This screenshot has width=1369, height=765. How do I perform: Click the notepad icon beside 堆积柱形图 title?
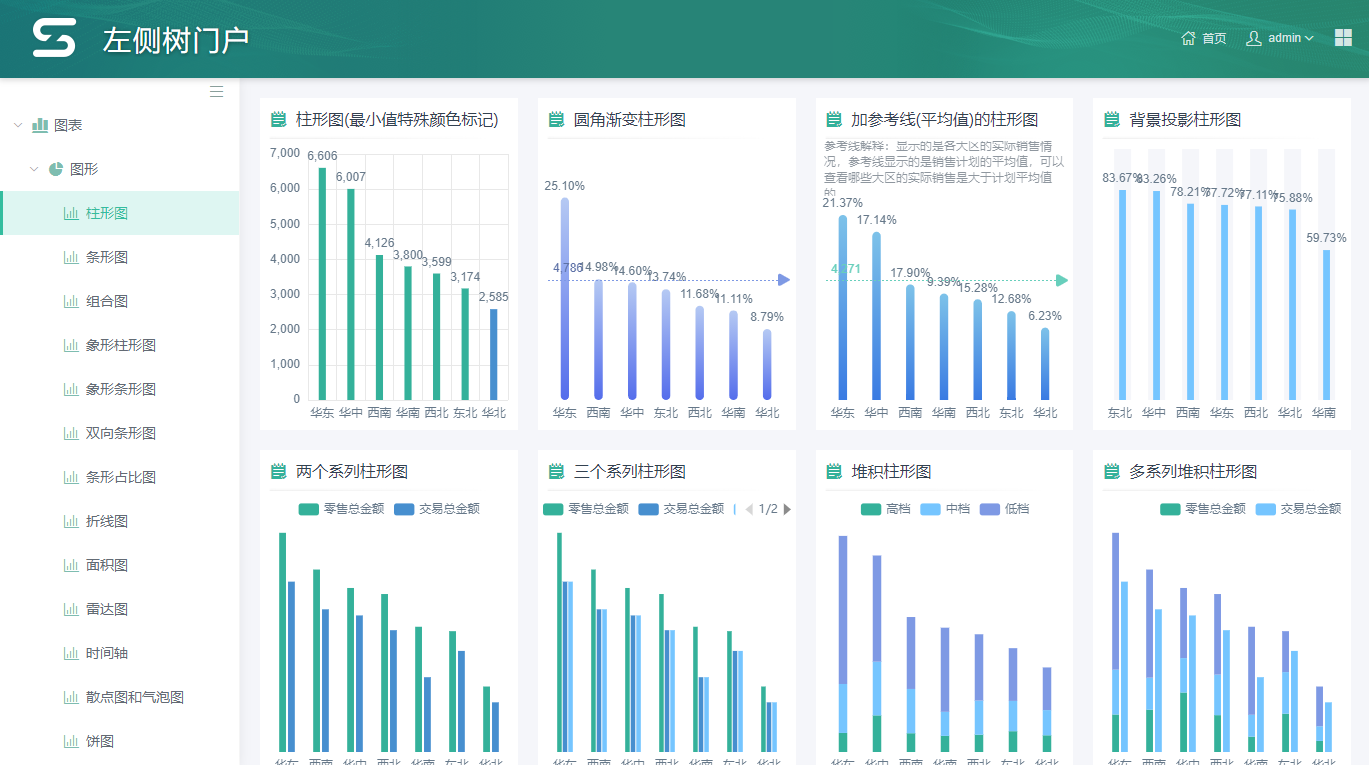(834, 472)
